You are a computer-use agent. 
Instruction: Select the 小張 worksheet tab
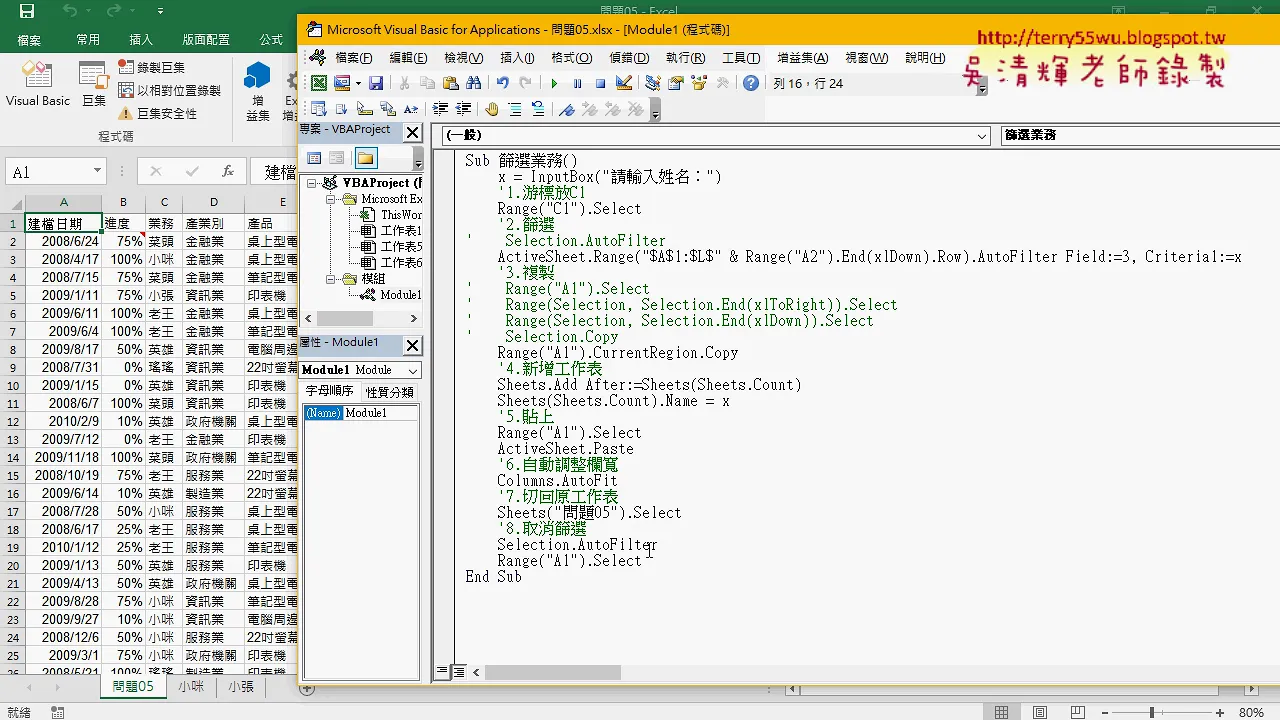[241, 687]
